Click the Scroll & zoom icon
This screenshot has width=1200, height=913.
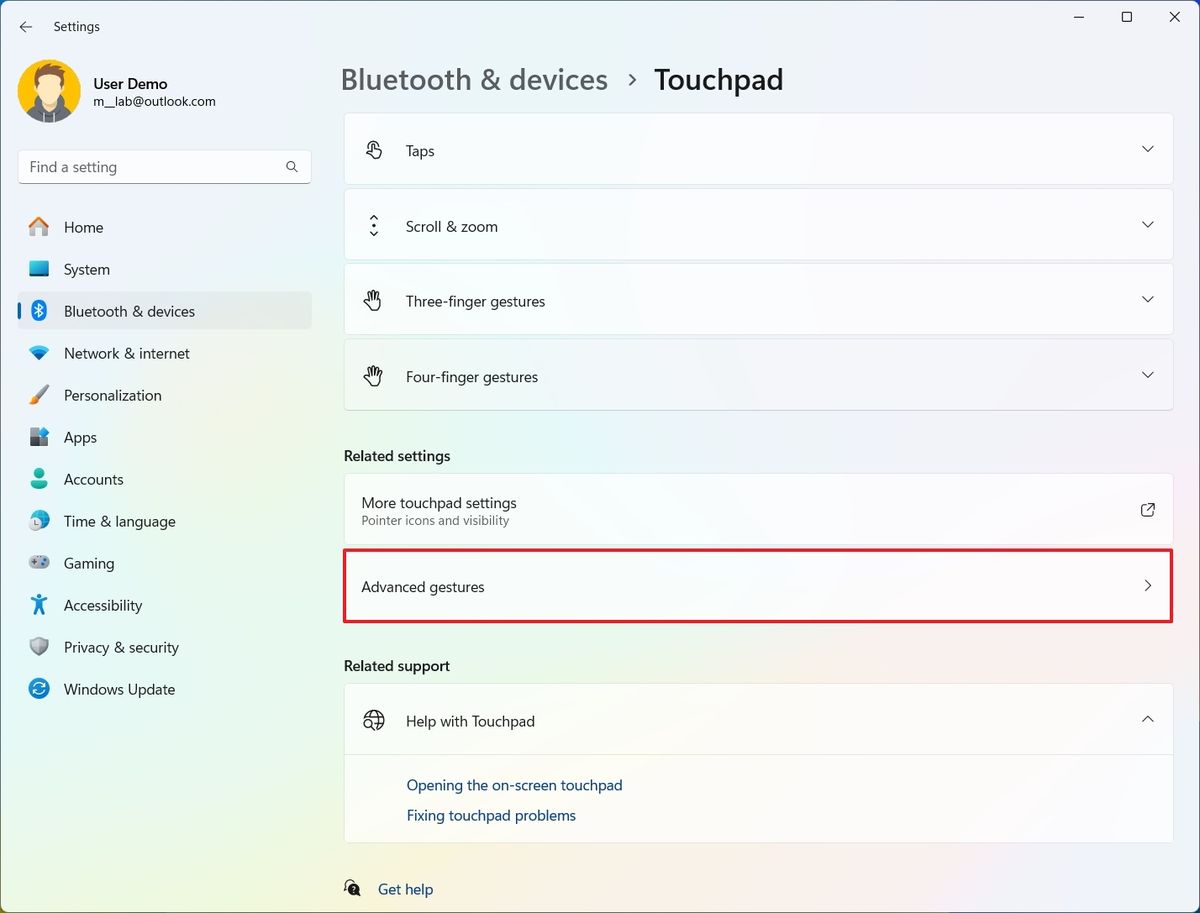[x=374, y=225]
